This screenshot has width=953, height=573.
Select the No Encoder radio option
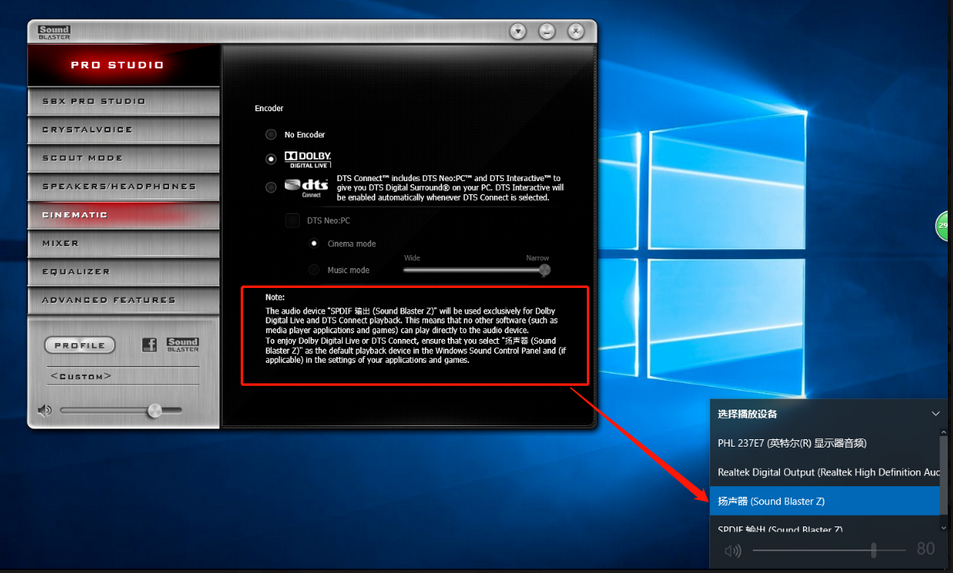click(271, 134)
